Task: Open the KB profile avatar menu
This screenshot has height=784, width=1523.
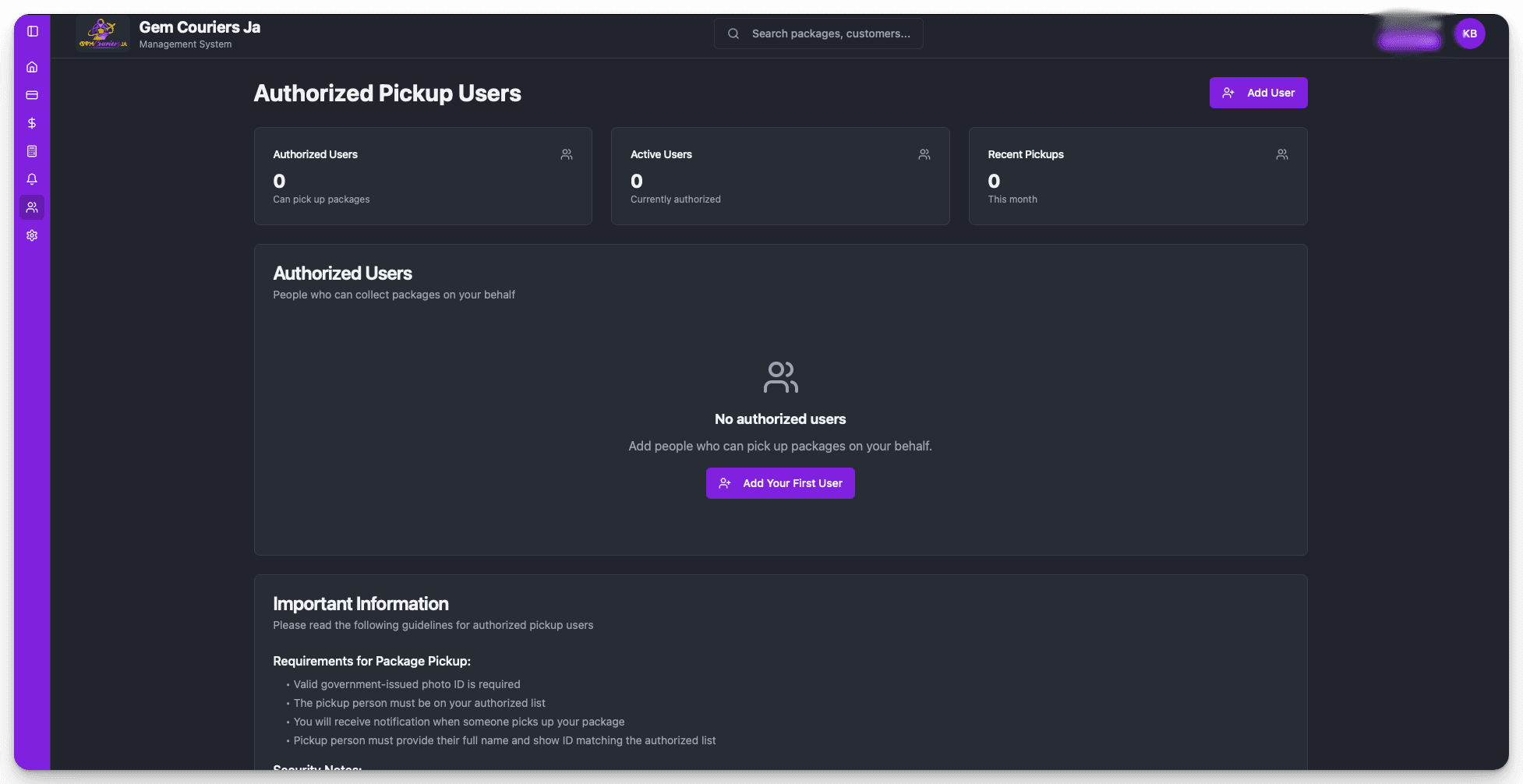Action: coord(1469,34)
